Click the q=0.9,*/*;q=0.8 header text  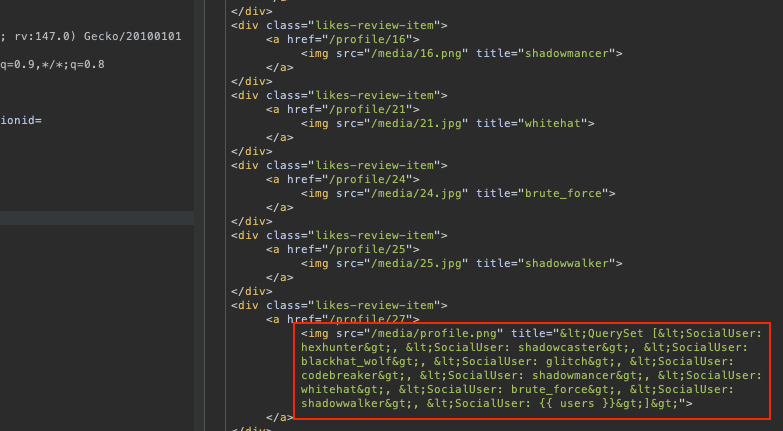point(52,65)
